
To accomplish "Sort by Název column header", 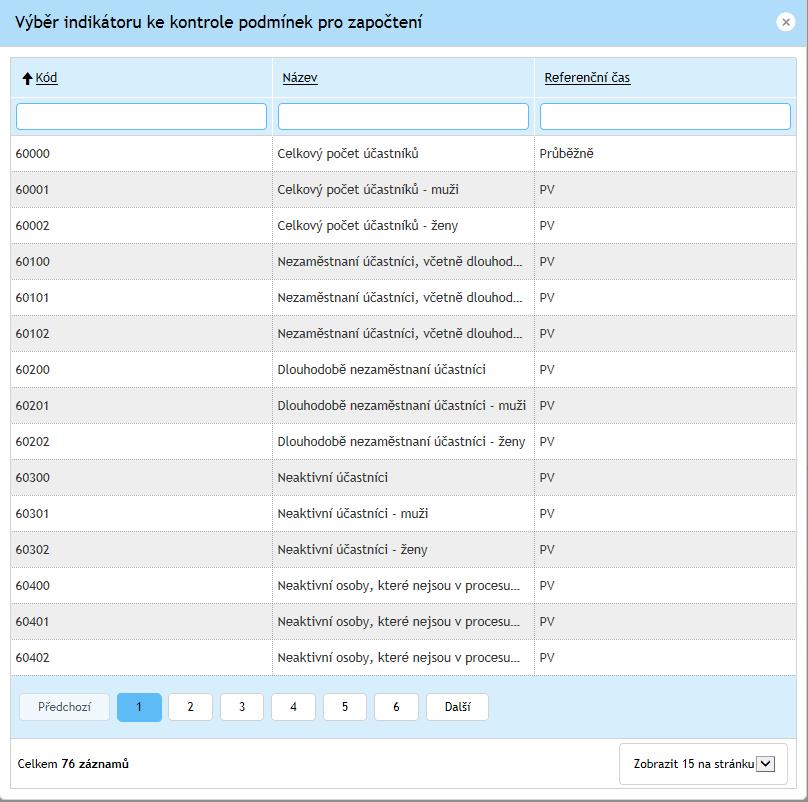I will pos(300,78).
